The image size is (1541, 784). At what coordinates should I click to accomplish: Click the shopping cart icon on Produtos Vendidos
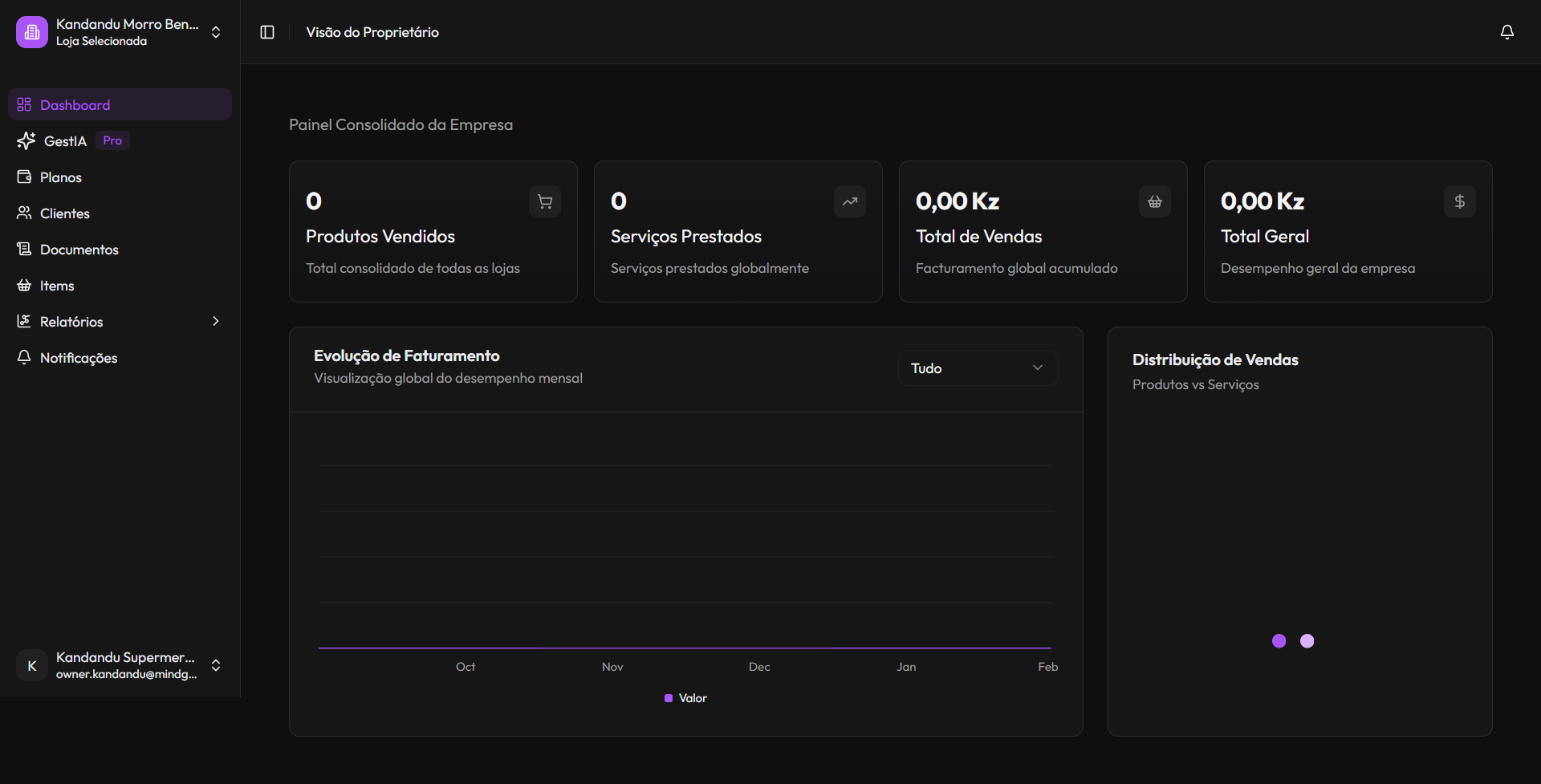click(544, 201)
